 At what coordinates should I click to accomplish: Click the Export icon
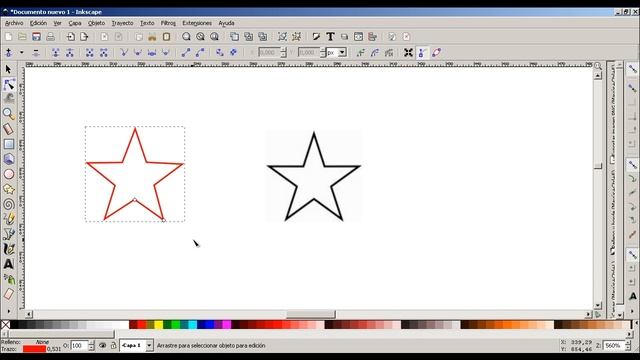click(x=84, y=37)
